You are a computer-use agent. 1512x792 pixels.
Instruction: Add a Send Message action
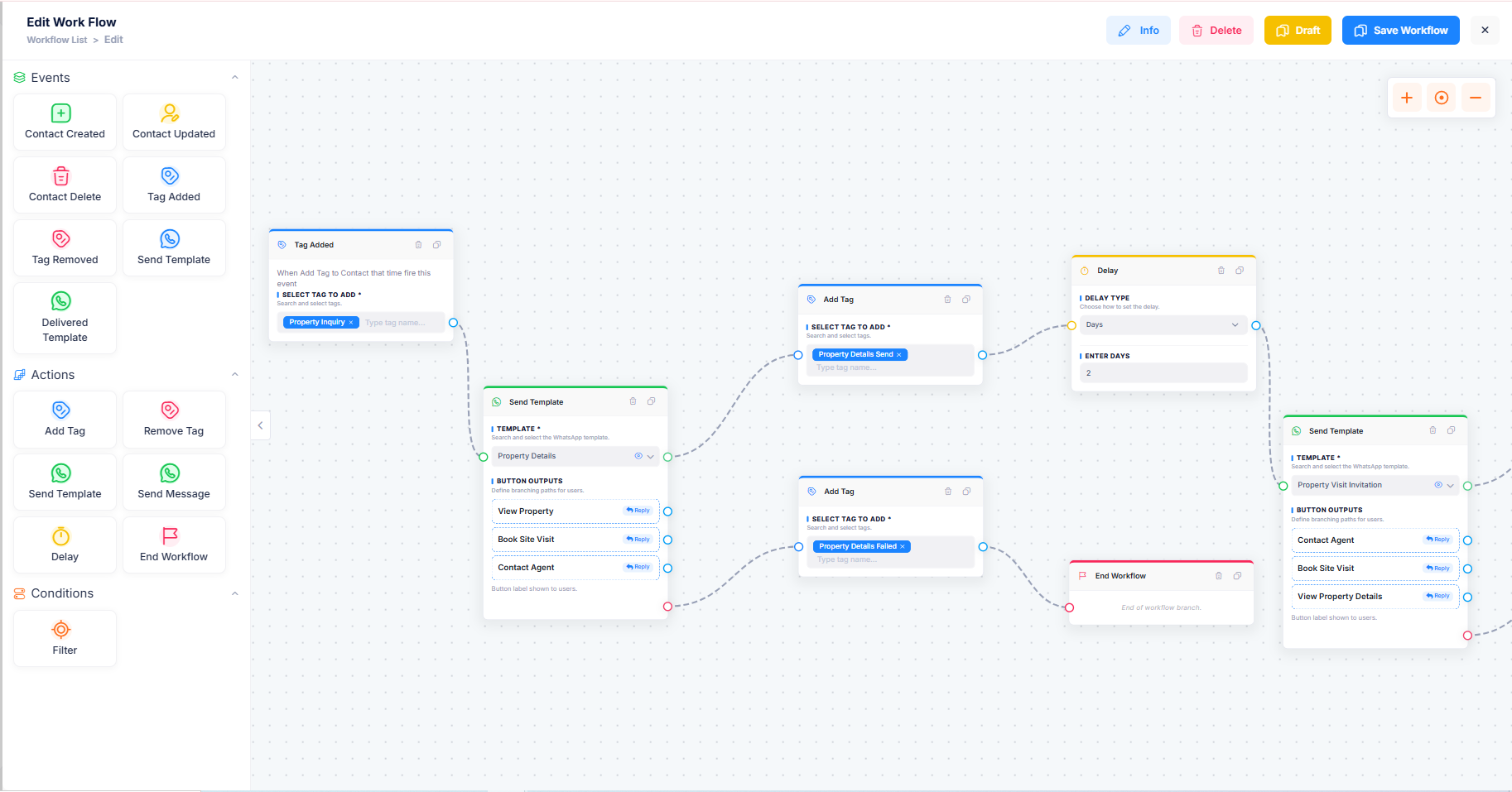coord(174,482)
